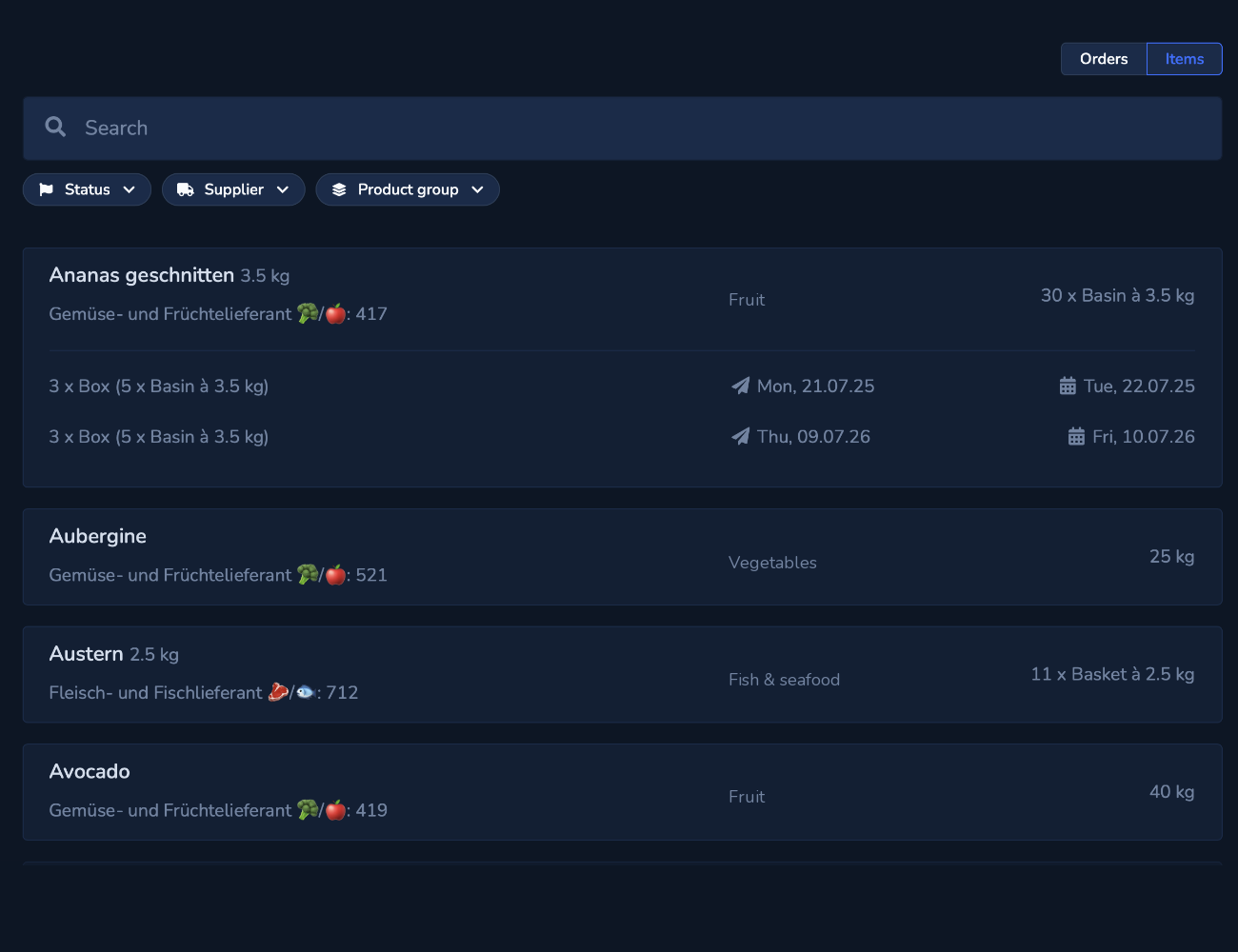This screenshot has width=1238, height=952.
Task: Switch to the Orders tab
Action: (1104, 59)
